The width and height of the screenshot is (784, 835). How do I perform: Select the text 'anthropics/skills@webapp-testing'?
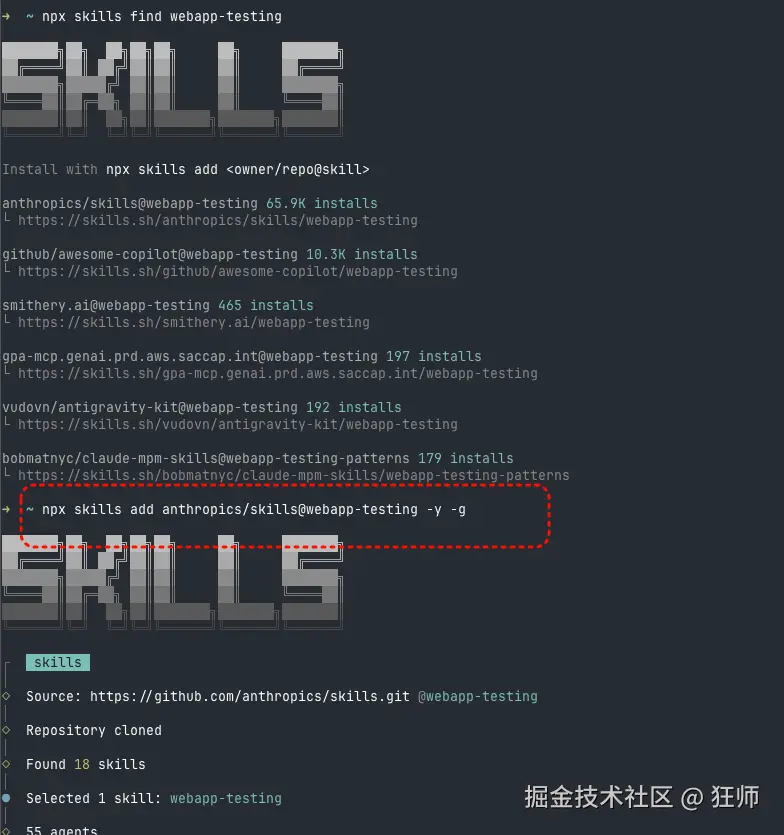click(130, 203)
